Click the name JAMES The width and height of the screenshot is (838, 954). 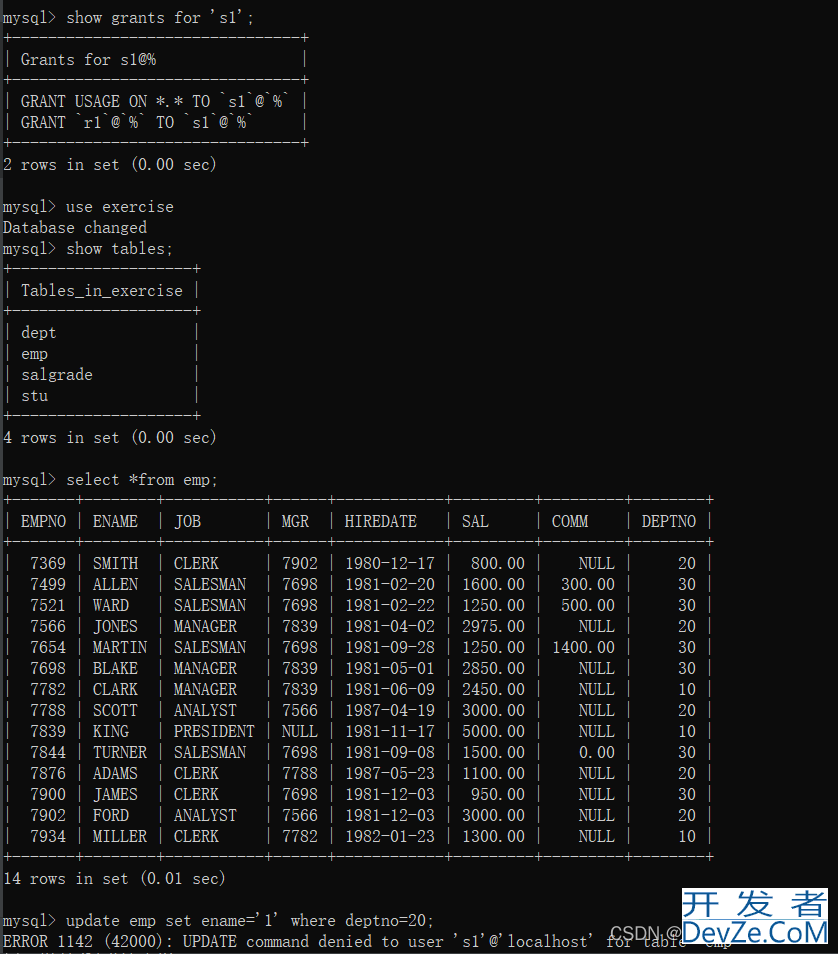[115, 795]
